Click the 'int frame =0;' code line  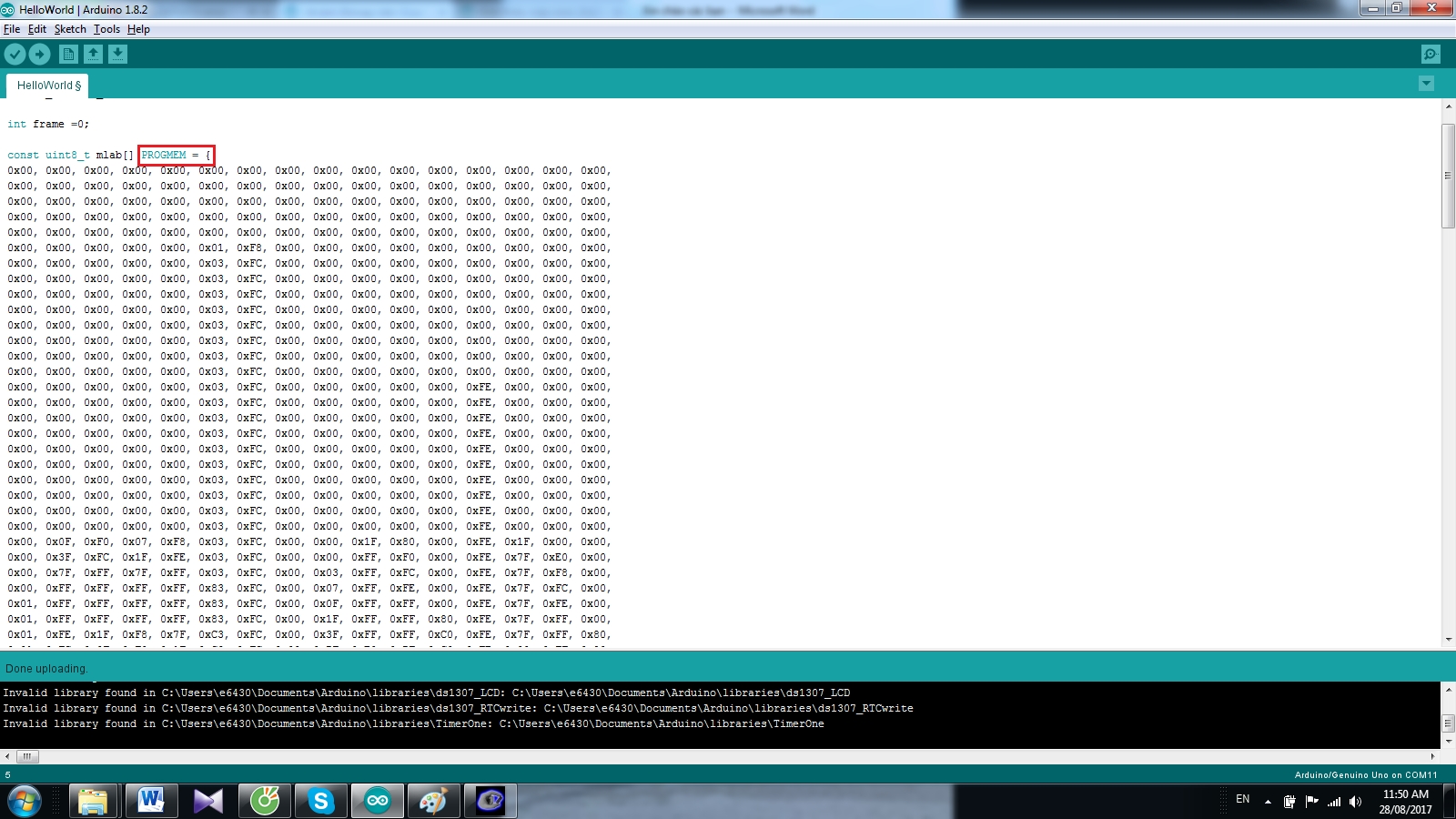coord(48,124)
